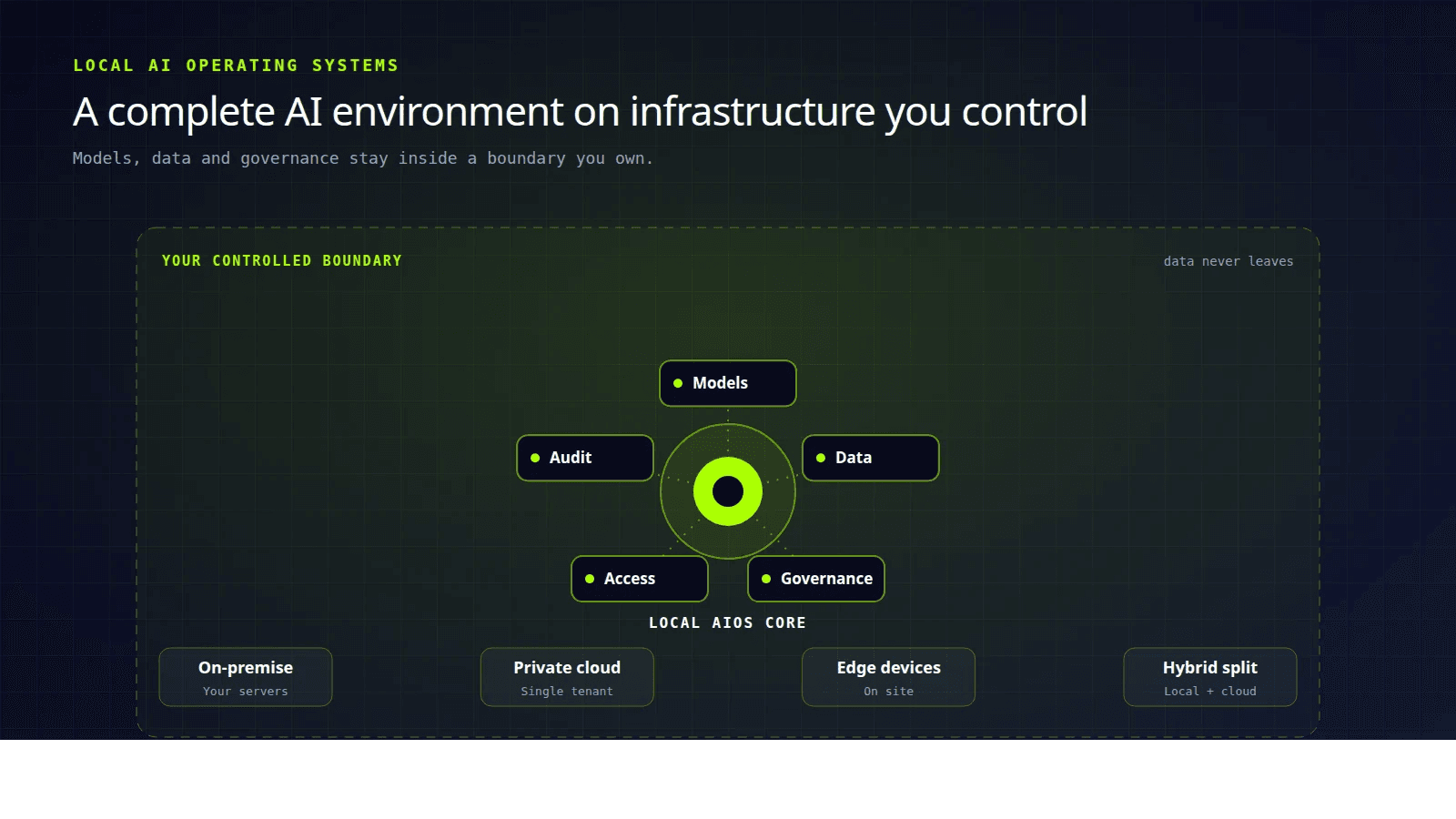Click the green dot beside Access

coord(590,579)
